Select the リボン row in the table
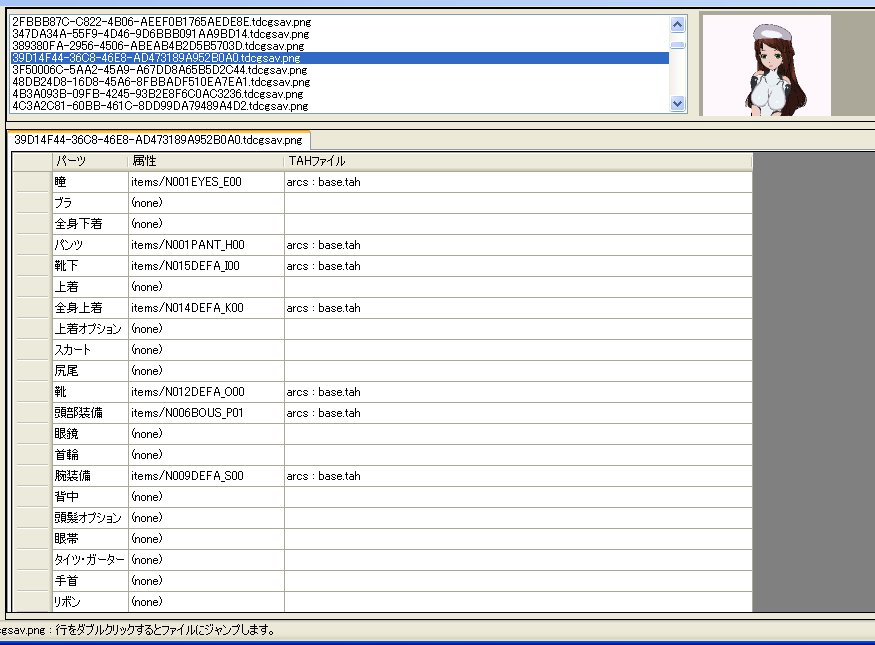The image size is (875, 645). coord(90,602)
